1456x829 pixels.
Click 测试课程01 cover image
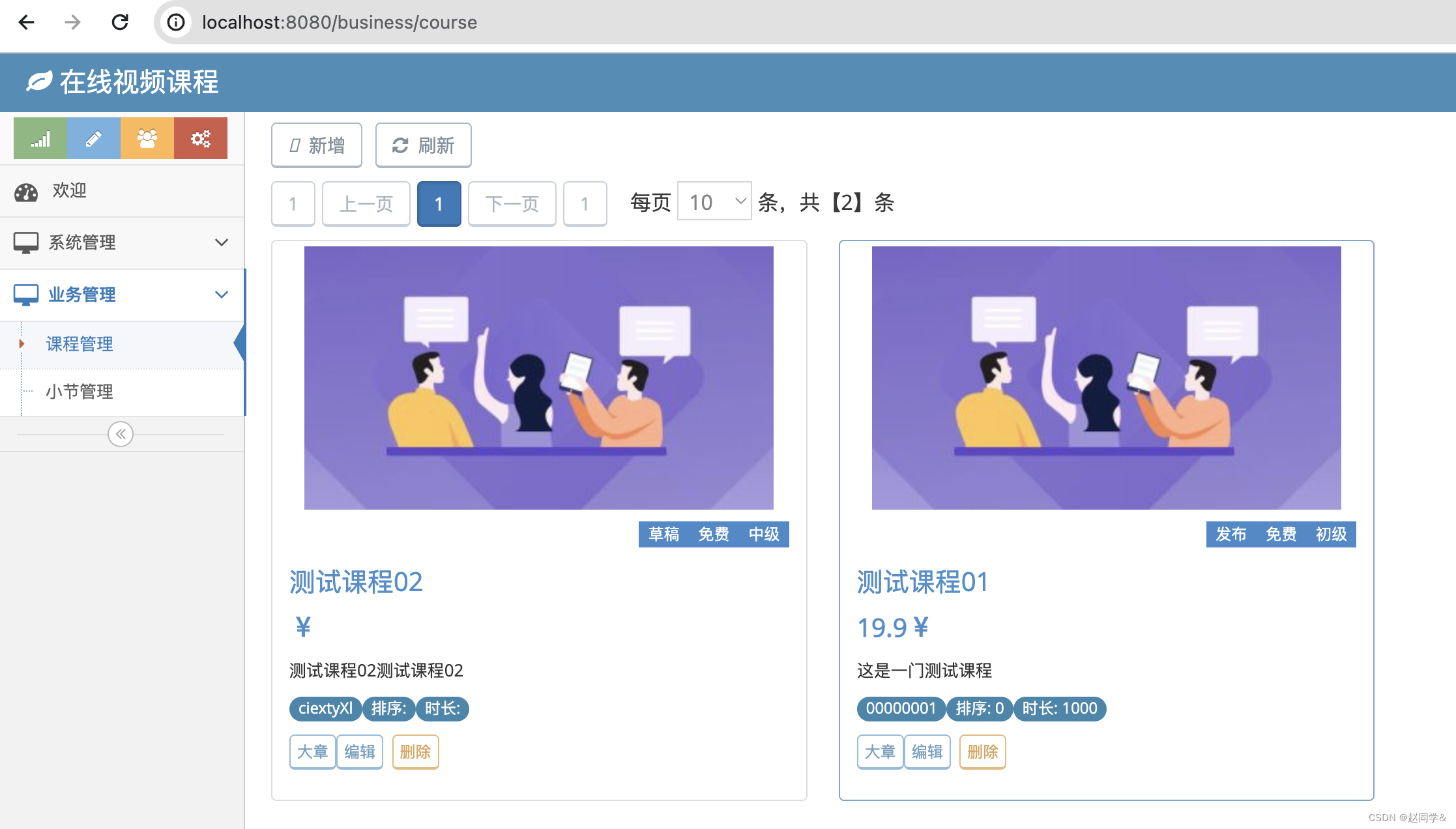point(1106,378)
